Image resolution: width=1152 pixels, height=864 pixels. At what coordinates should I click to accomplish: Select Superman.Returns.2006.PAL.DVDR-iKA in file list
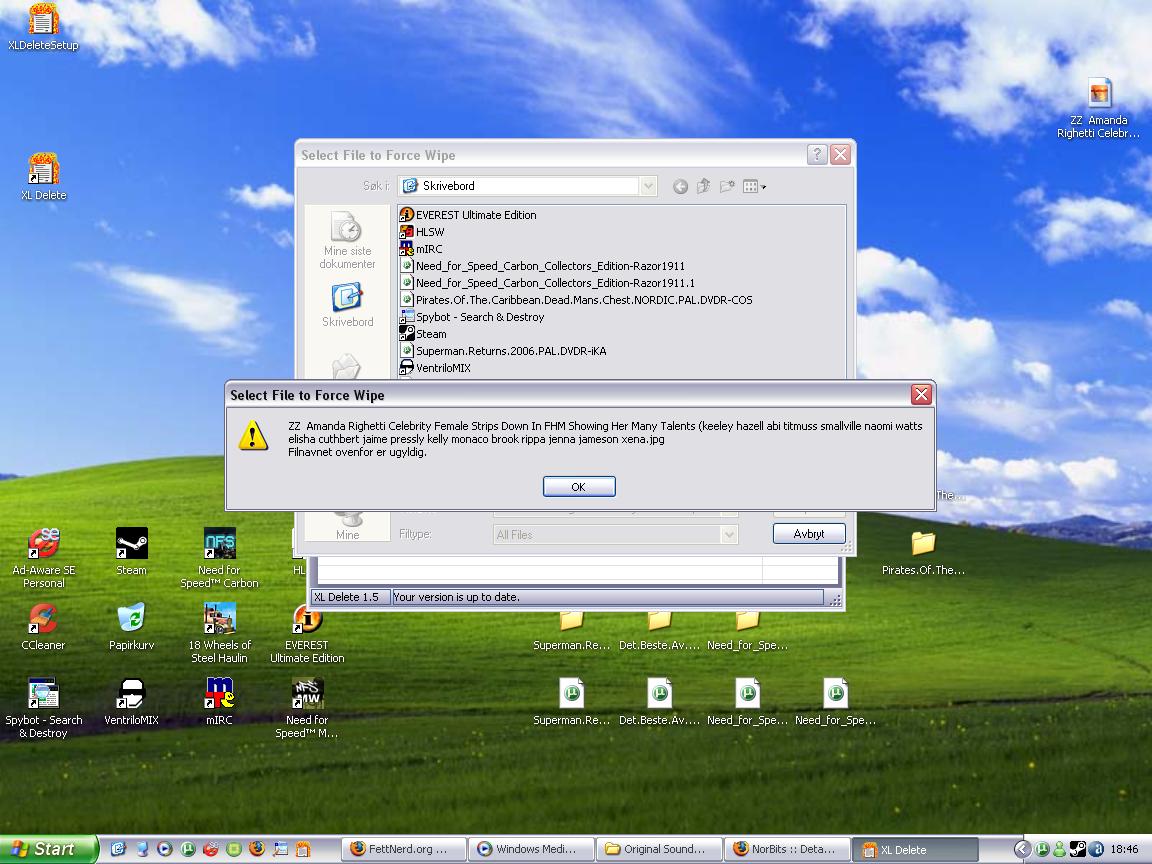click(x=503, y=350)
